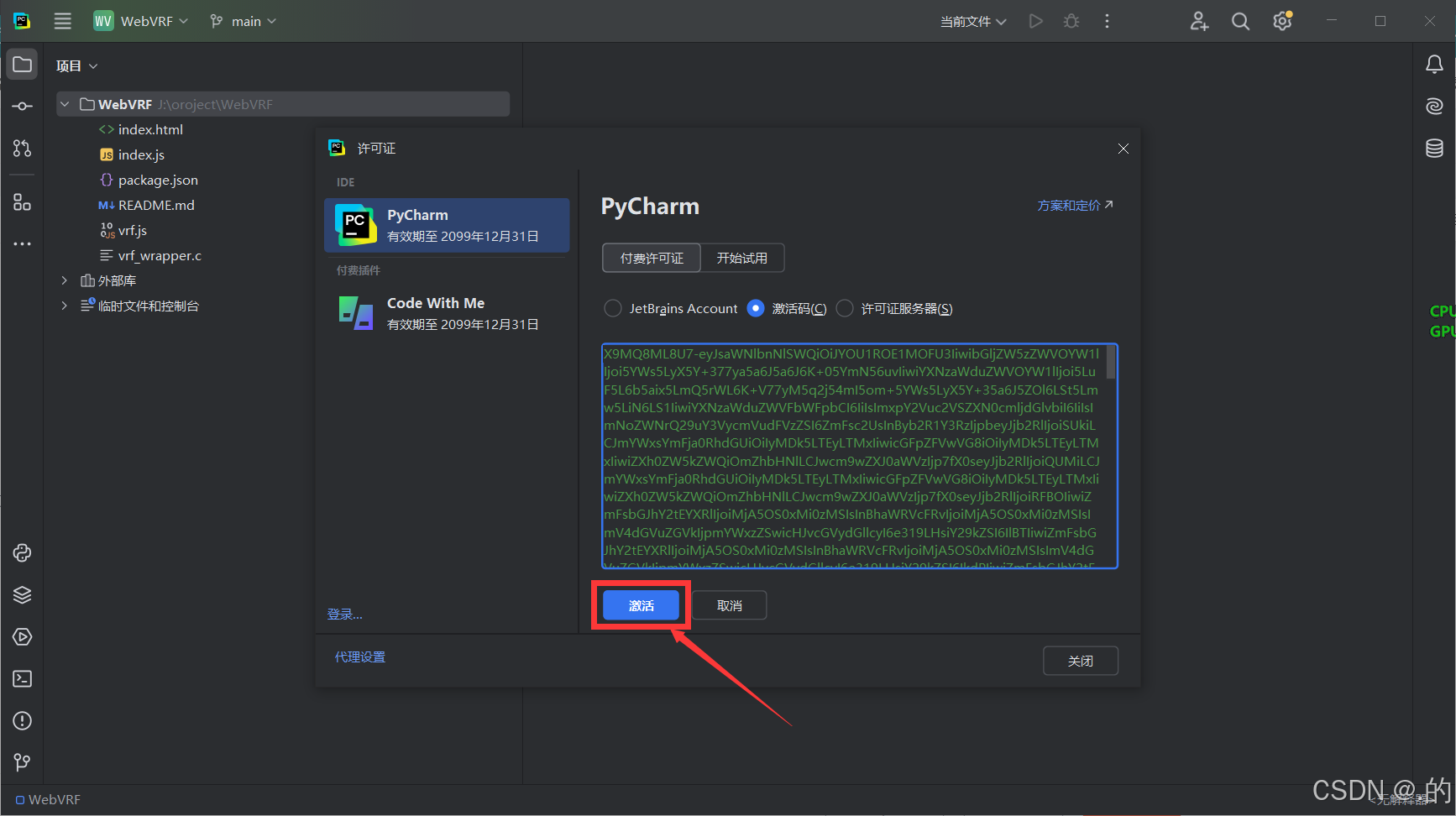Click the Run button in toolbar

point(1036,21)
